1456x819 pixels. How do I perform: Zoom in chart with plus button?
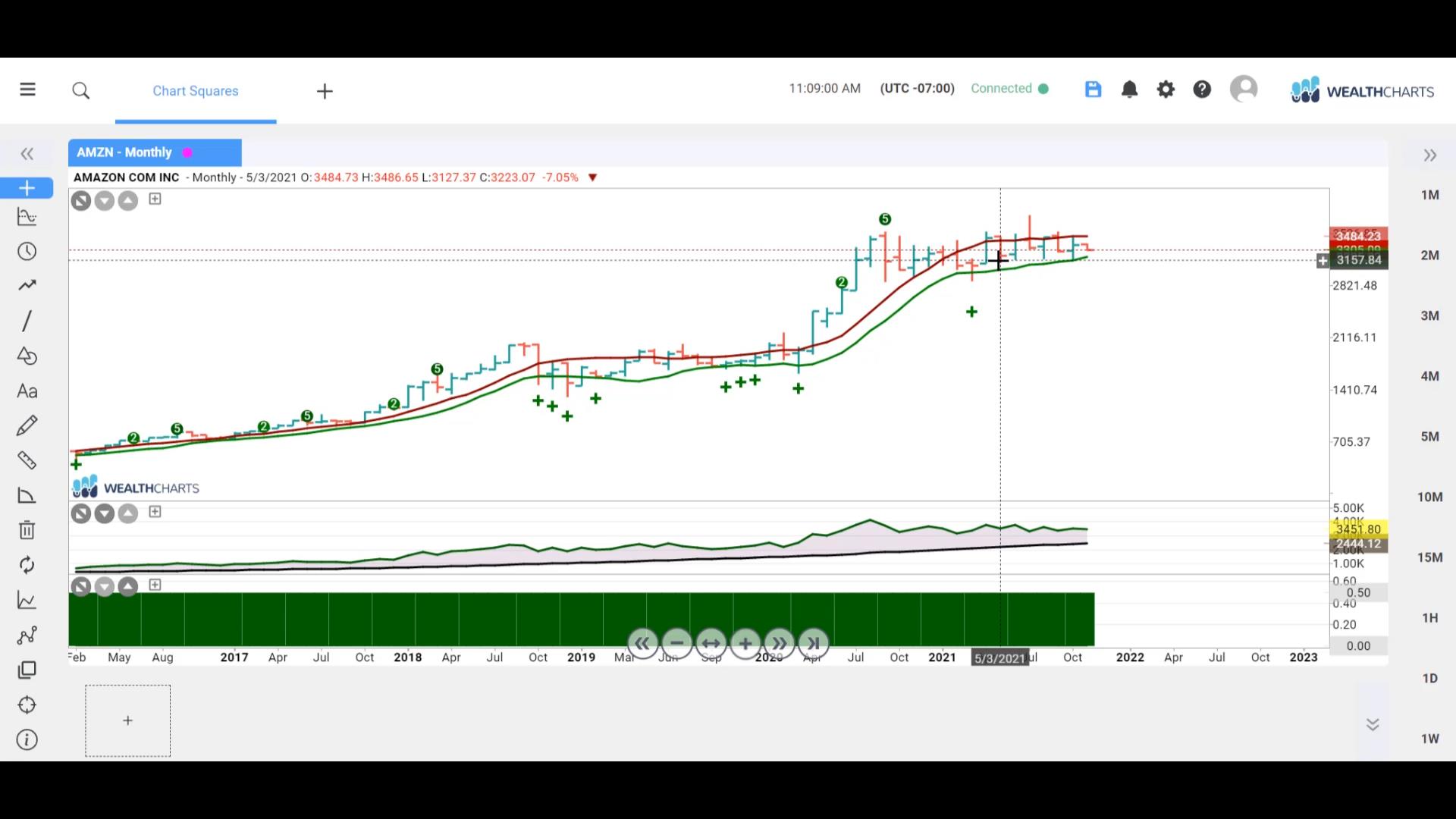(745, 644)
